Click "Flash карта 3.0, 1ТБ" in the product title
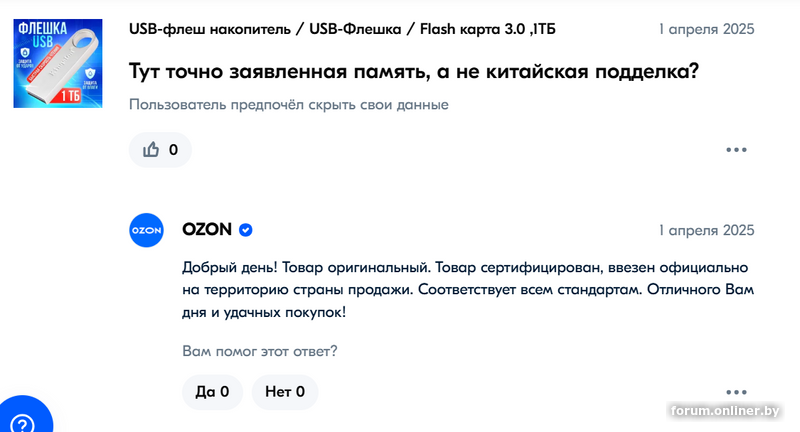 (x=488, y=29)
